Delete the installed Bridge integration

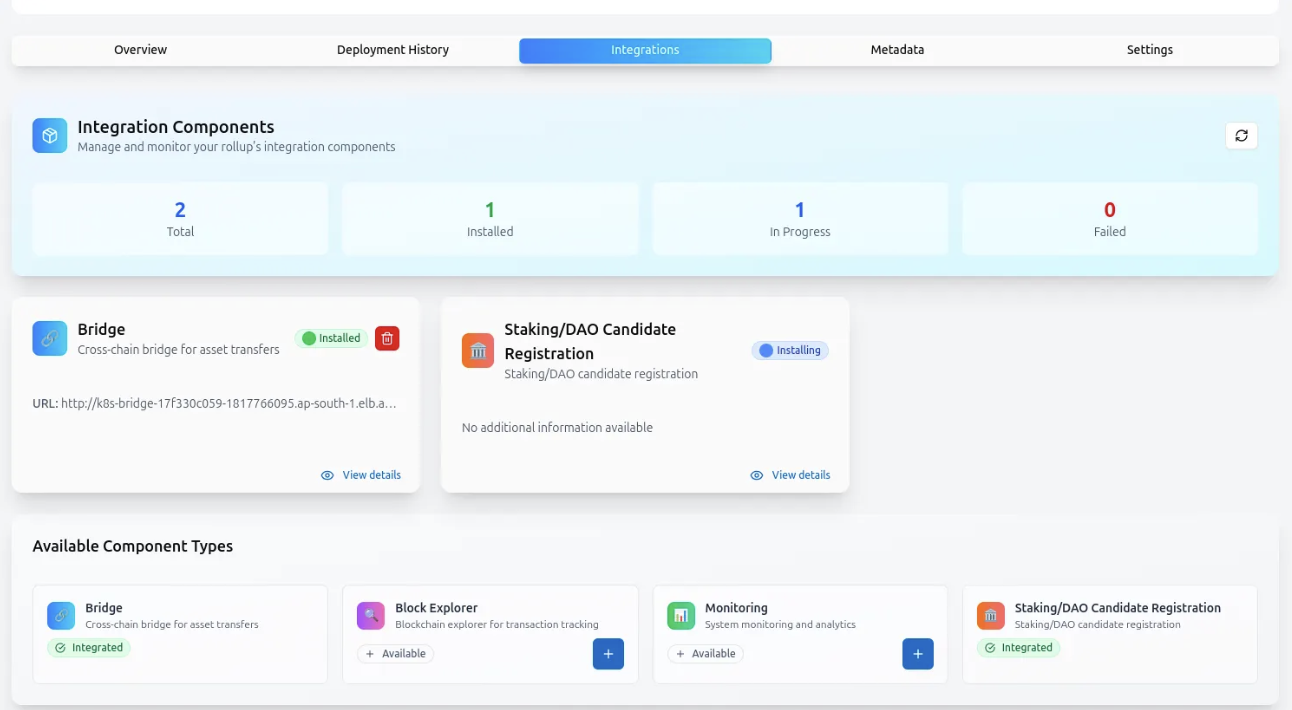pyautogui.click(x=387, y=338)
